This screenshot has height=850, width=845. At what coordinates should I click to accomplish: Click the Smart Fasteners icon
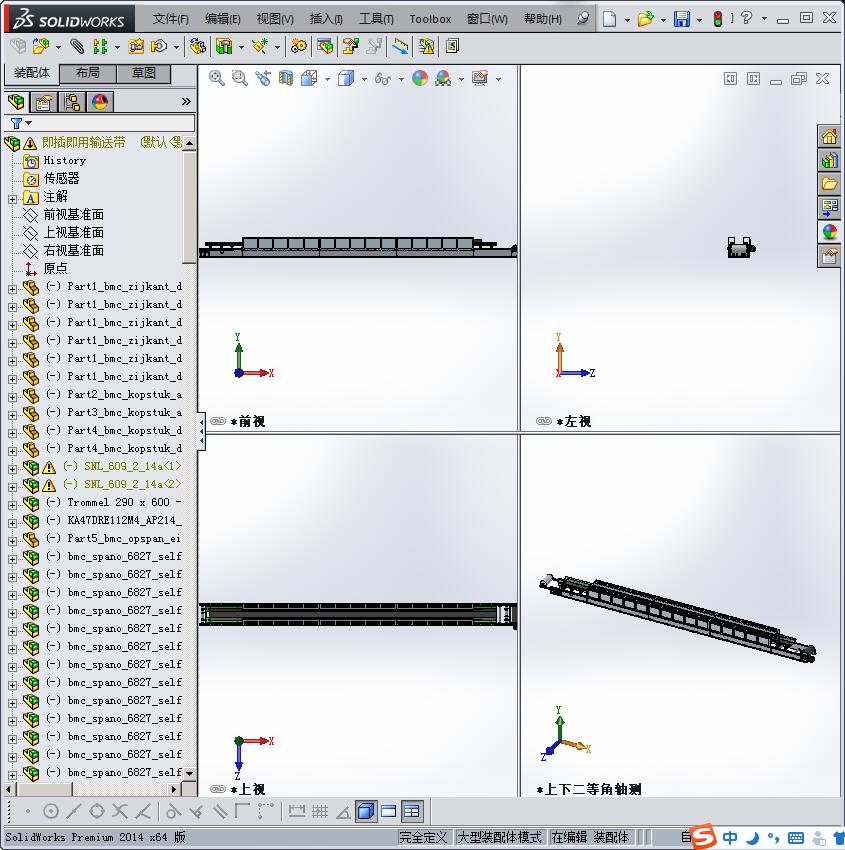(136, 47)
